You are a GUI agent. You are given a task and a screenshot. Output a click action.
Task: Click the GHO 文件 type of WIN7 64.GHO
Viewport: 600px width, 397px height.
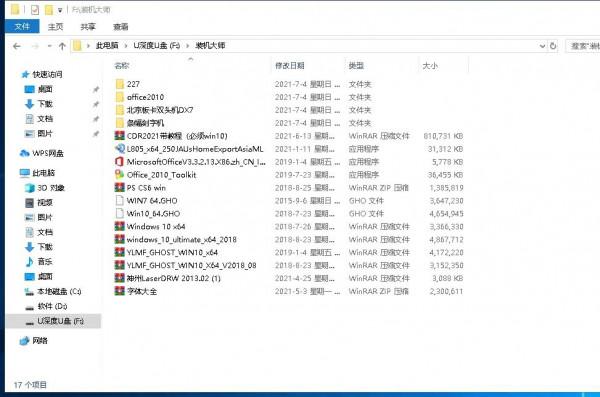click(x=366, y=201)
